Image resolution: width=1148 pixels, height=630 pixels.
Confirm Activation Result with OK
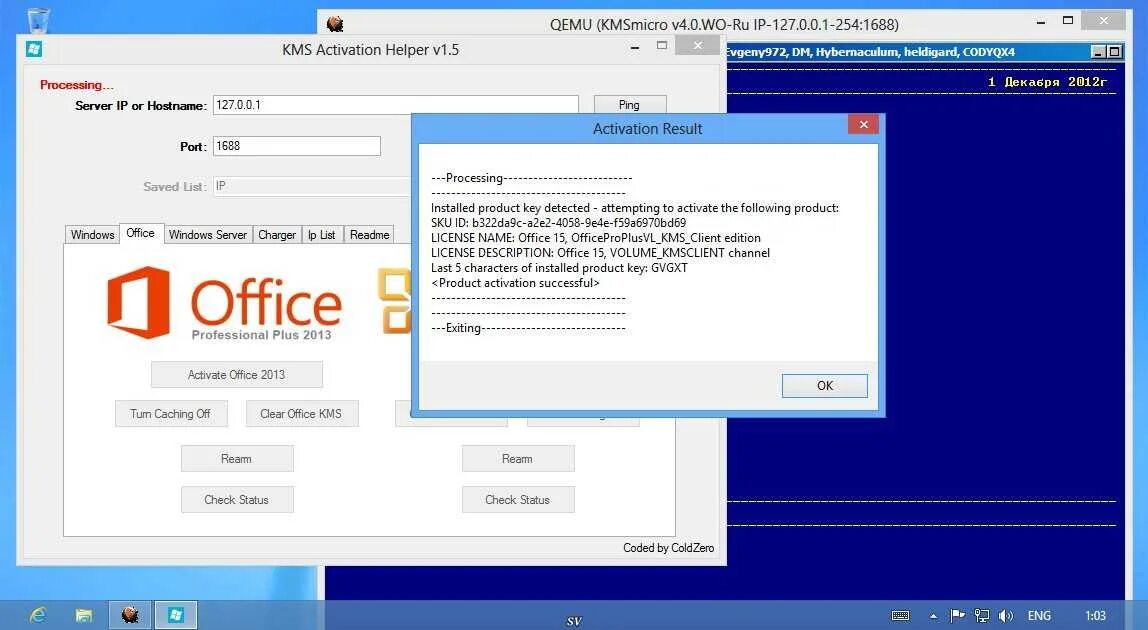824,385
